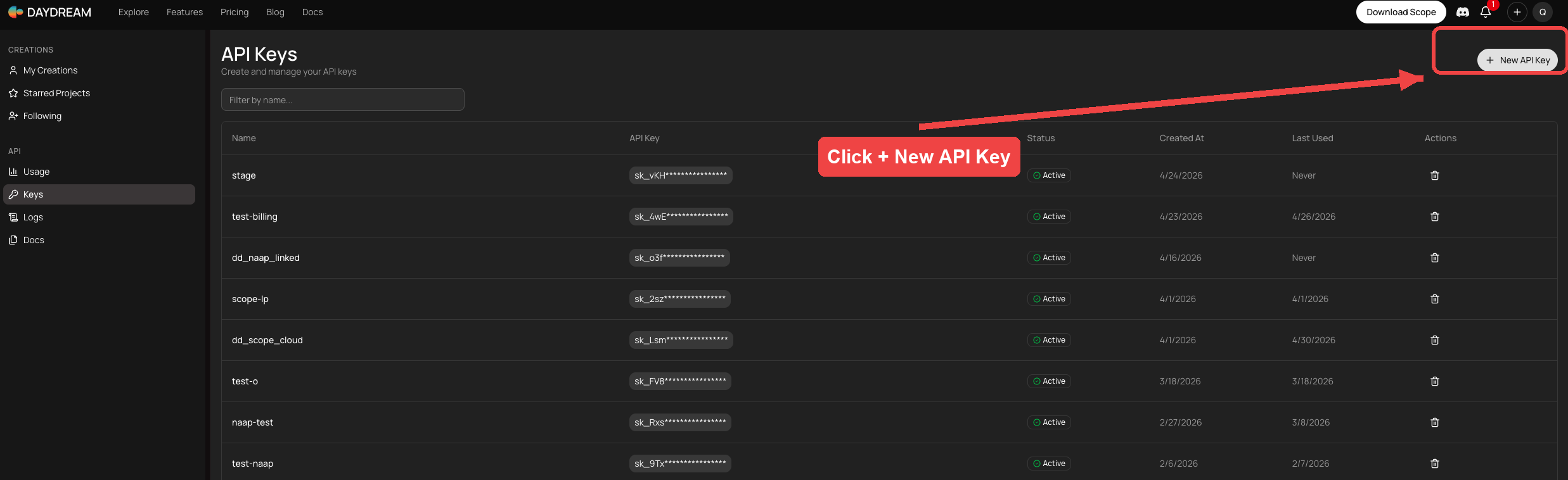Delete the test-o API key
The width and height of the screenshot is (1568, 480).
[1435, 381]
